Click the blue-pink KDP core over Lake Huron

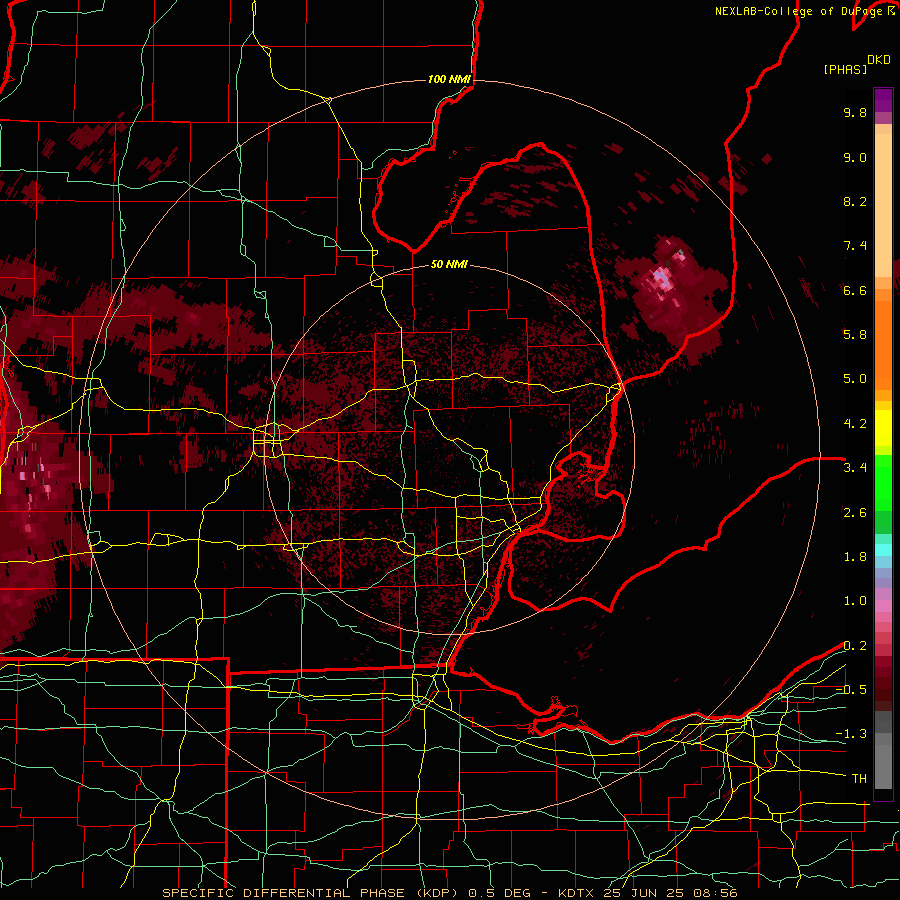click(x=663, y=280)
